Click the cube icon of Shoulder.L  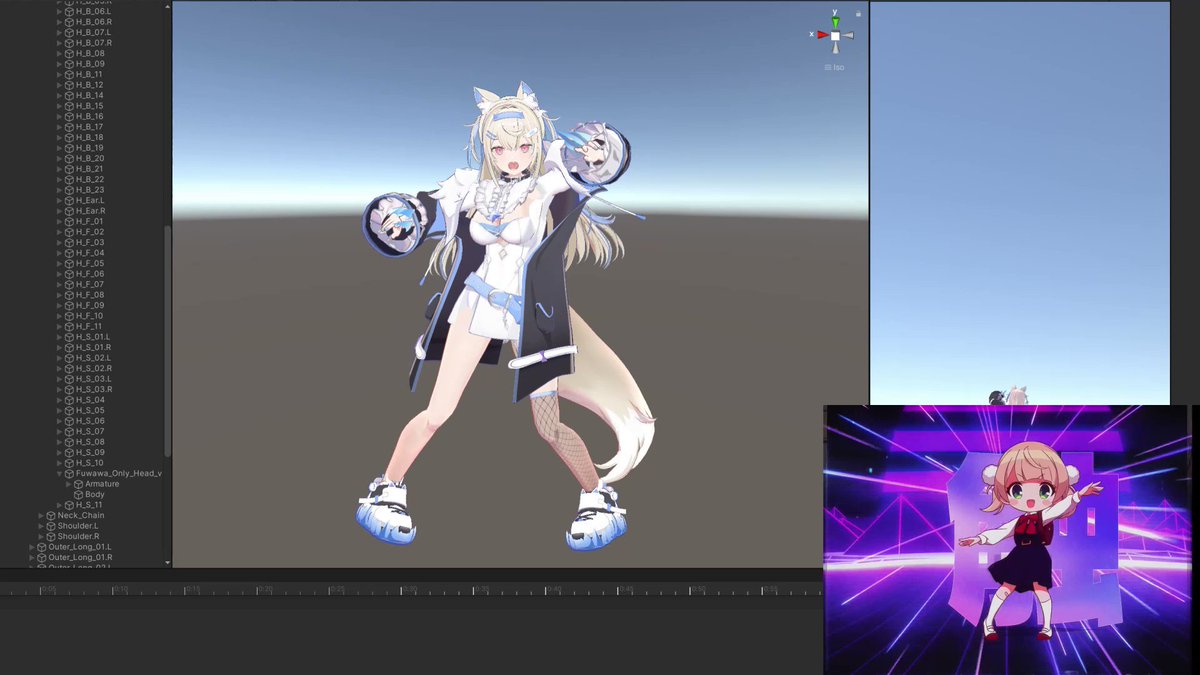click(51, 526)
